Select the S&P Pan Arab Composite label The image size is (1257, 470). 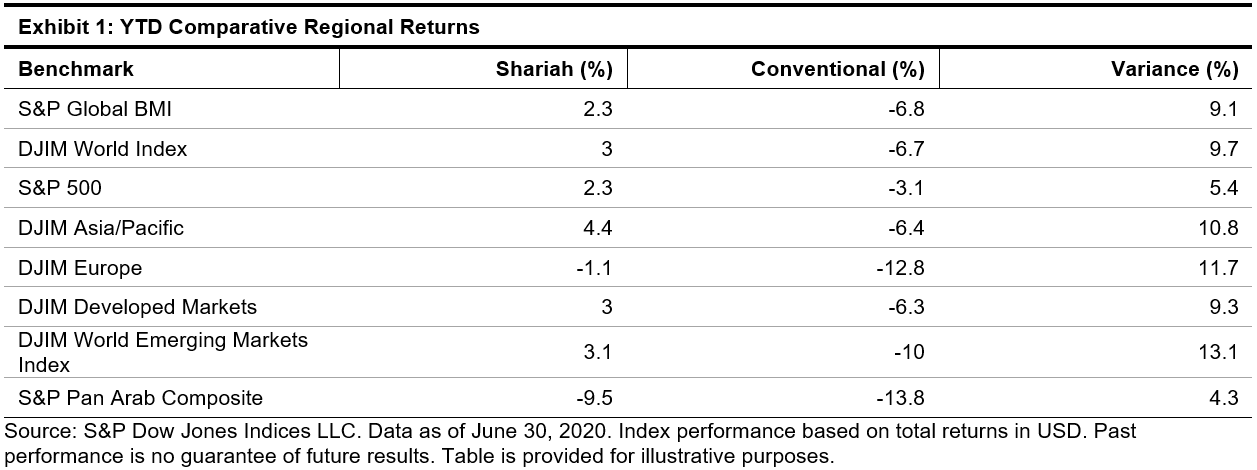[x=140, y=398]
